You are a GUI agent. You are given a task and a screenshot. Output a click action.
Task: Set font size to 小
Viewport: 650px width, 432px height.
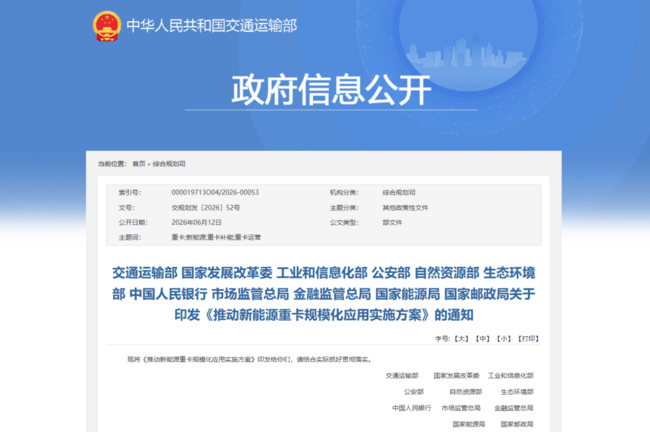pos(504,339)
